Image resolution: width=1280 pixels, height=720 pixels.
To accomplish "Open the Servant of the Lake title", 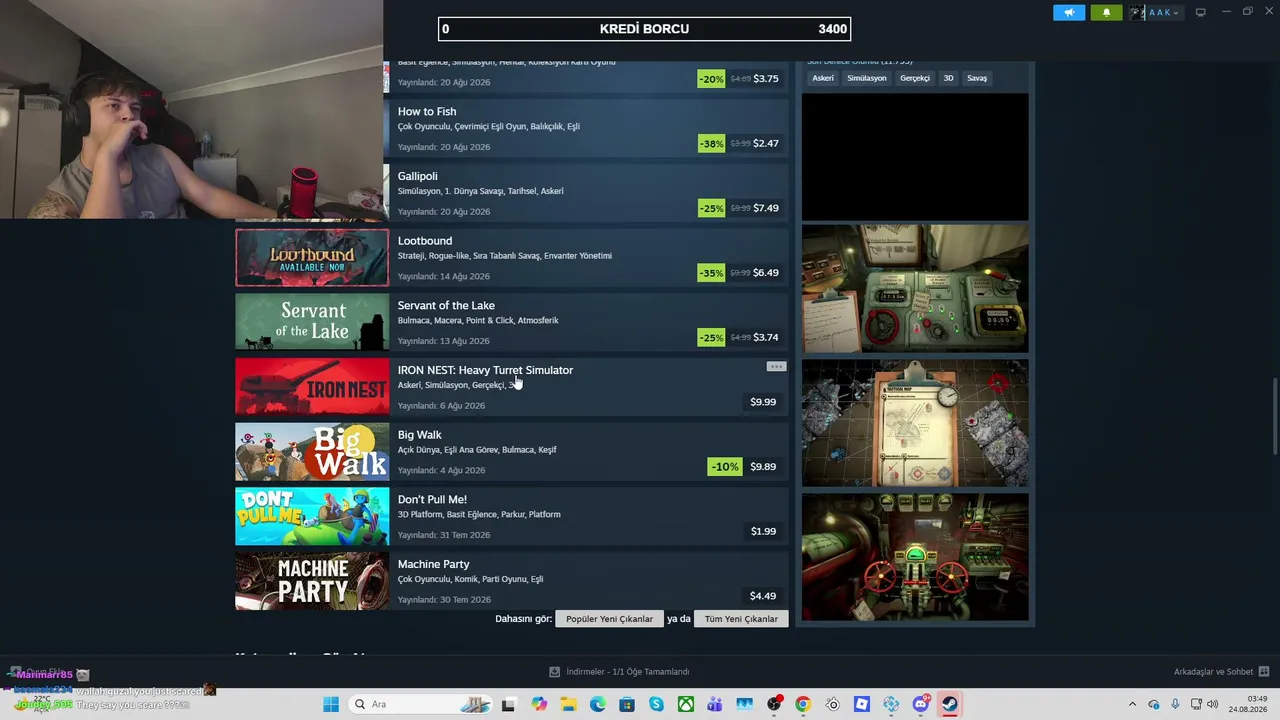I will pyautogui.click(x=446, y=306).
